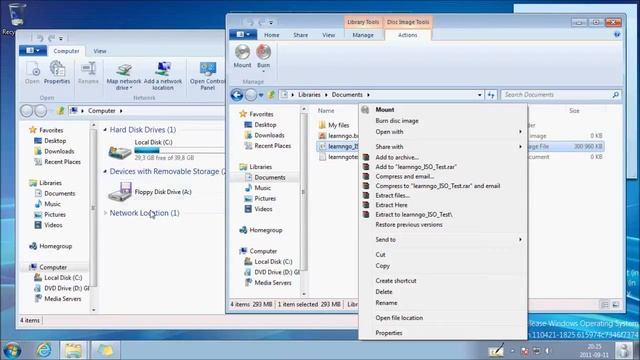Viewport: 640px width, 360px height.
Task: Choose Rename from the context menu
Action: tap(386, 303)
